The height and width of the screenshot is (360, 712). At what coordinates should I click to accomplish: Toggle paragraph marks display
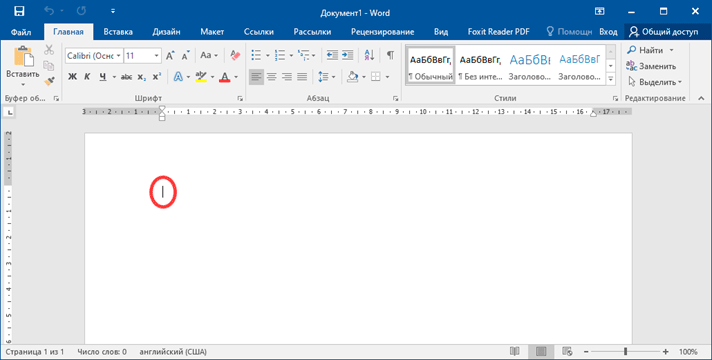point(390,55)
